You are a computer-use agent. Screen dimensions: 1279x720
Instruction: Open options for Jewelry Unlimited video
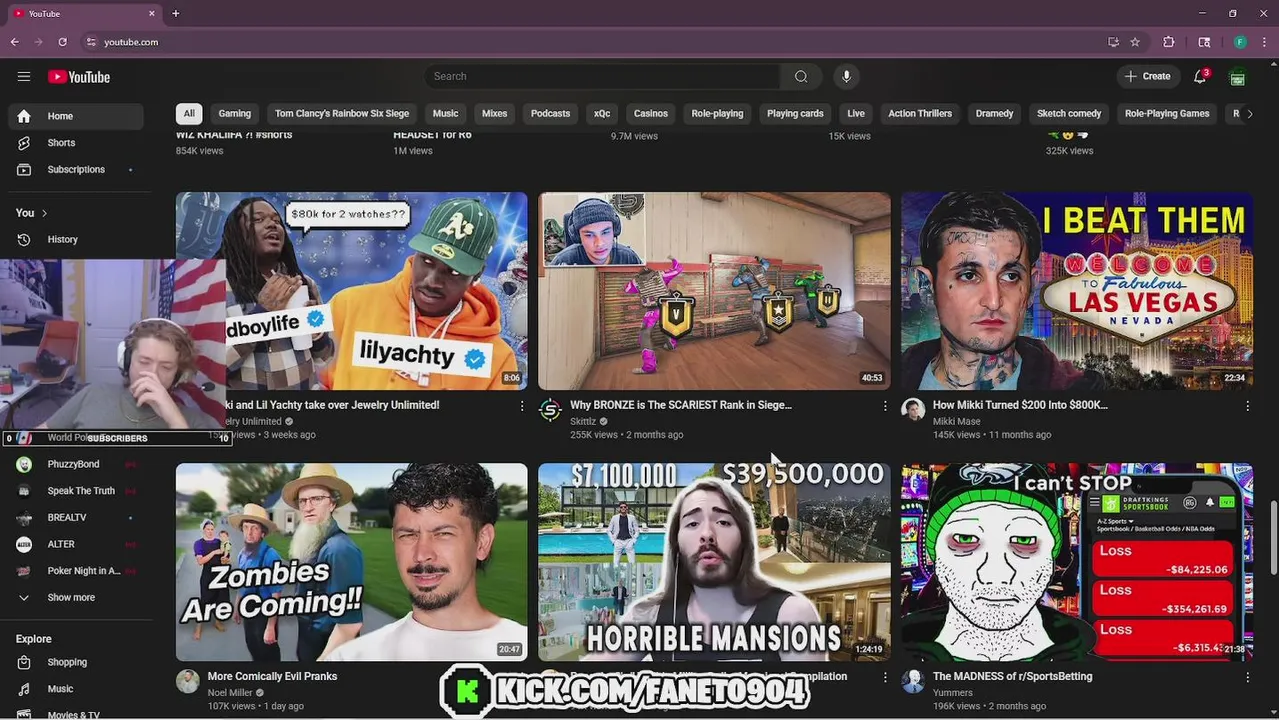[x=522, y=406]
